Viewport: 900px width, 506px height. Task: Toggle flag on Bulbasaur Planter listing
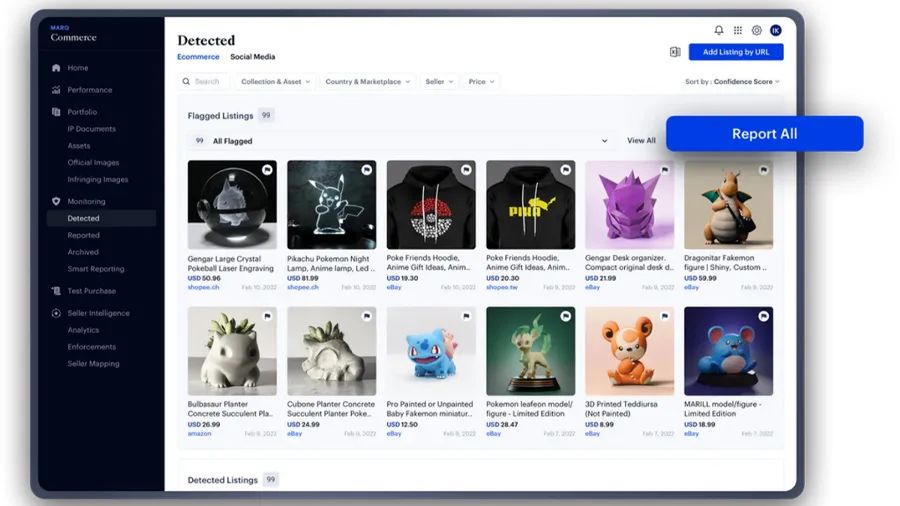click(x=267, y=316)
